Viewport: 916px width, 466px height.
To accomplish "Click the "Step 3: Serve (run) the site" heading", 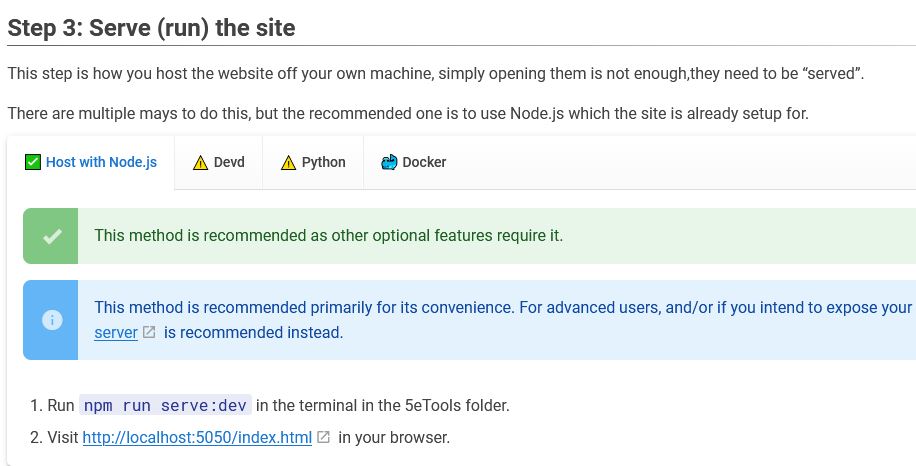I will click(x=151, y=27).
